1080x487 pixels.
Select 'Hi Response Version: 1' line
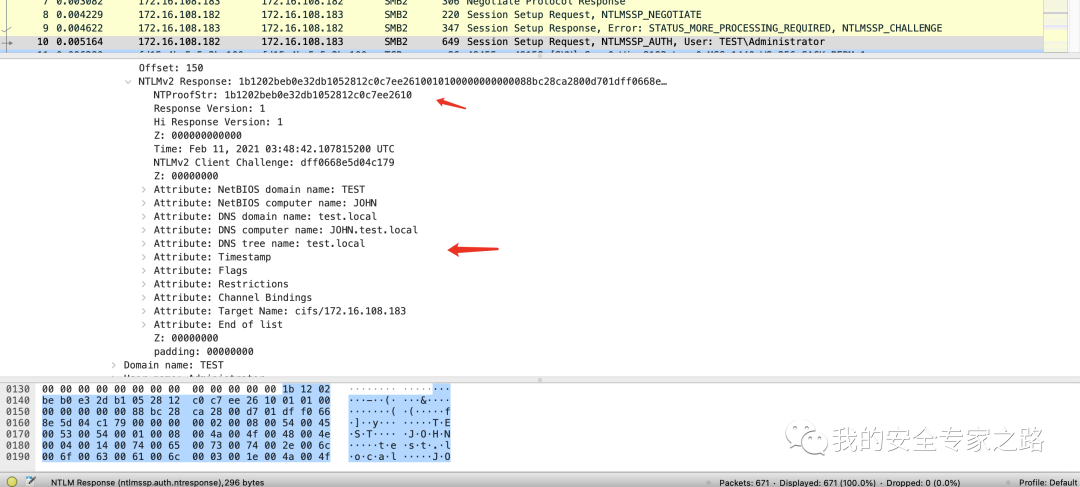pos(218,122)
